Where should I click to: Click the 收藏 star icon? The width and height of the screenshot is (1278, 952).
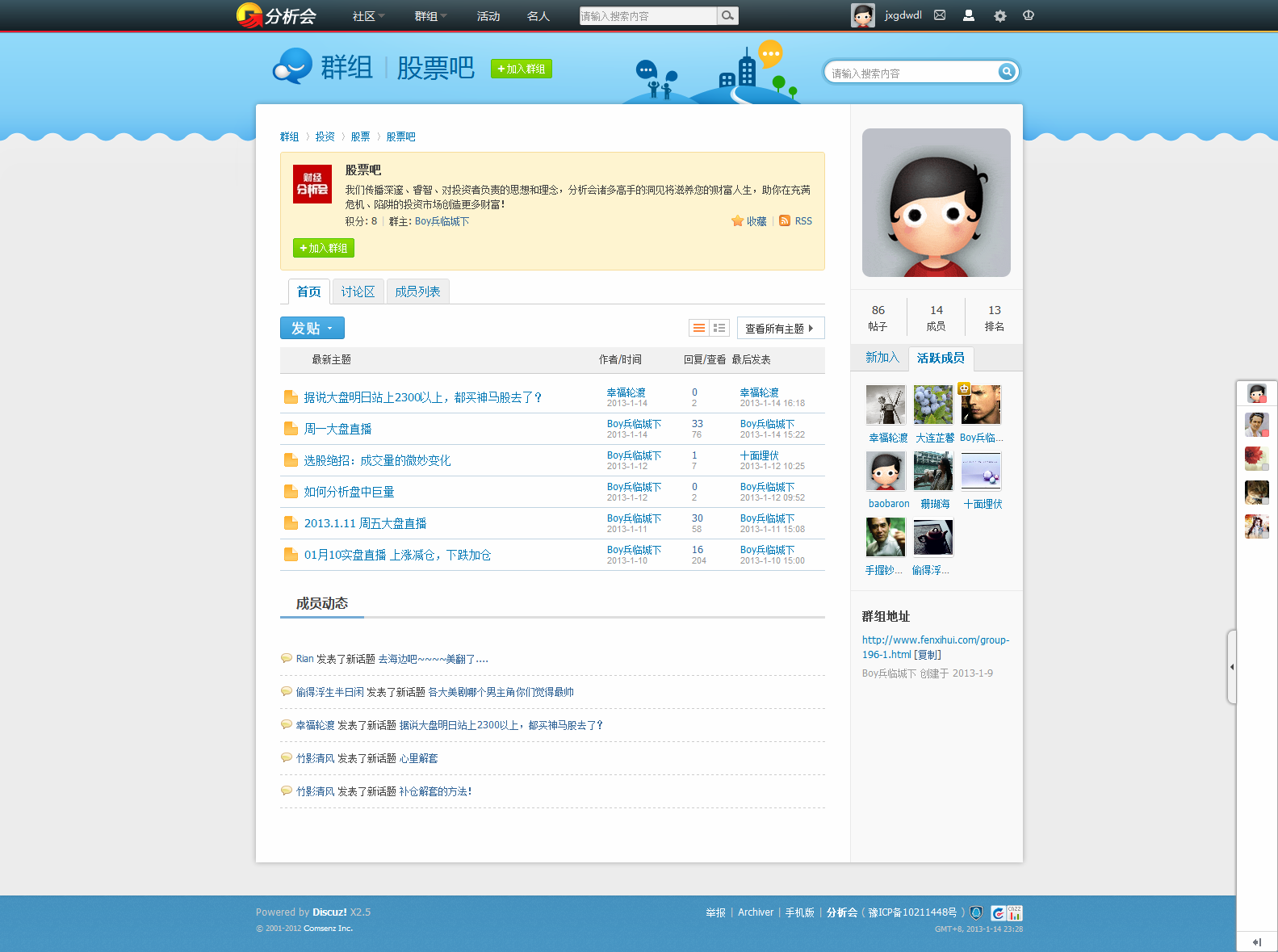coord(737,221)
